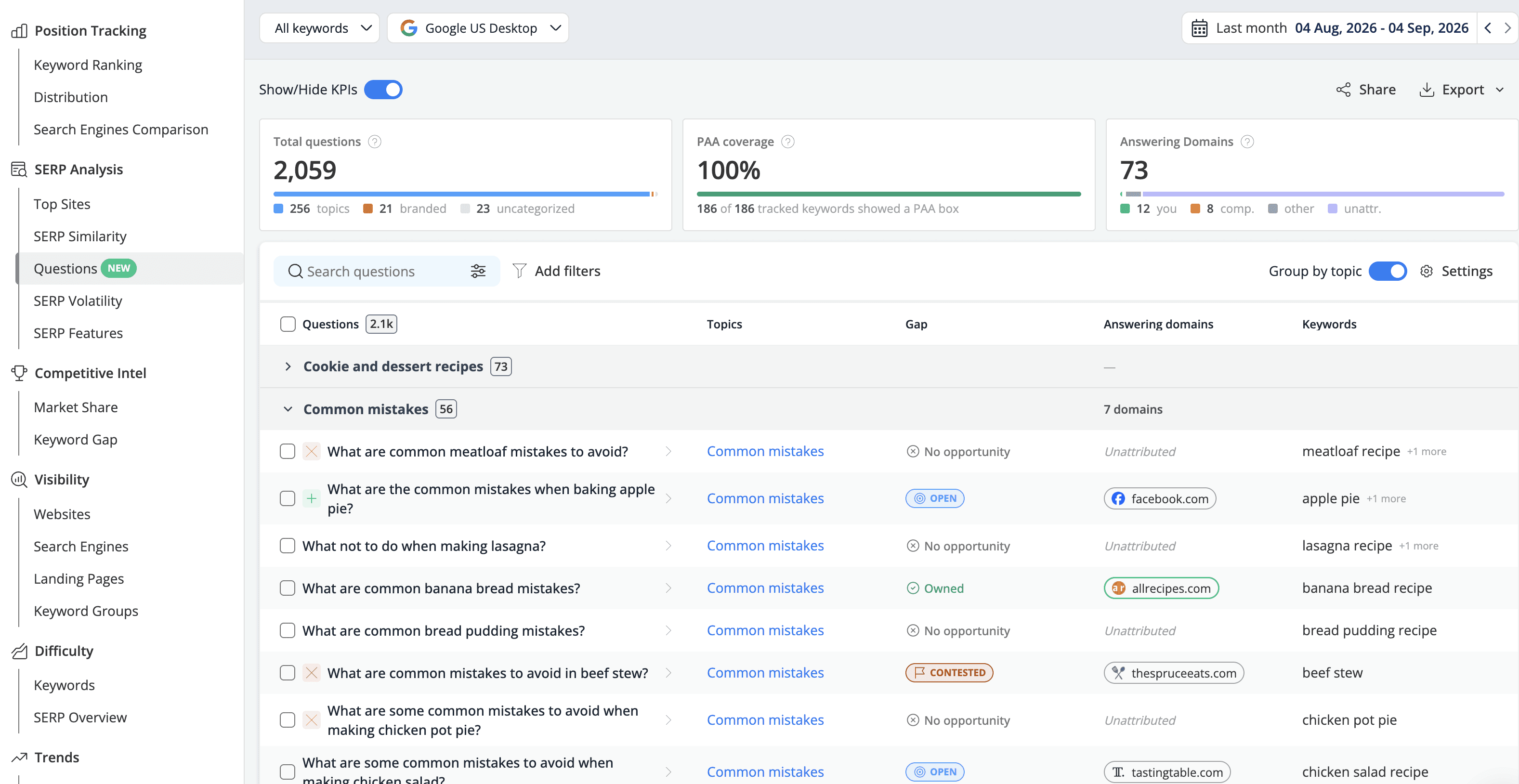Open Top Sites in sidebar

point(62,204)
